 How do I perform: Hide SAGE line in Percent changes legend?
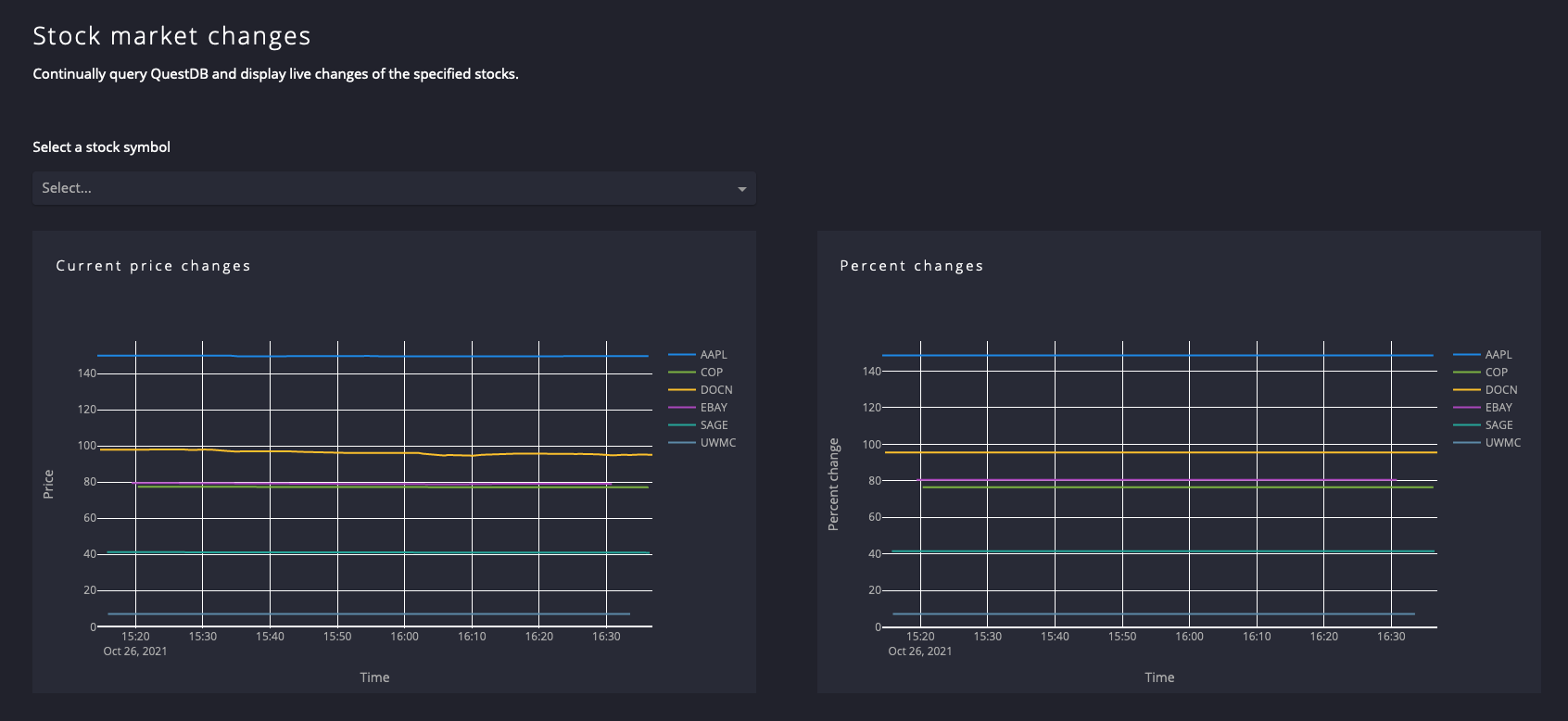coord(1498,425)
